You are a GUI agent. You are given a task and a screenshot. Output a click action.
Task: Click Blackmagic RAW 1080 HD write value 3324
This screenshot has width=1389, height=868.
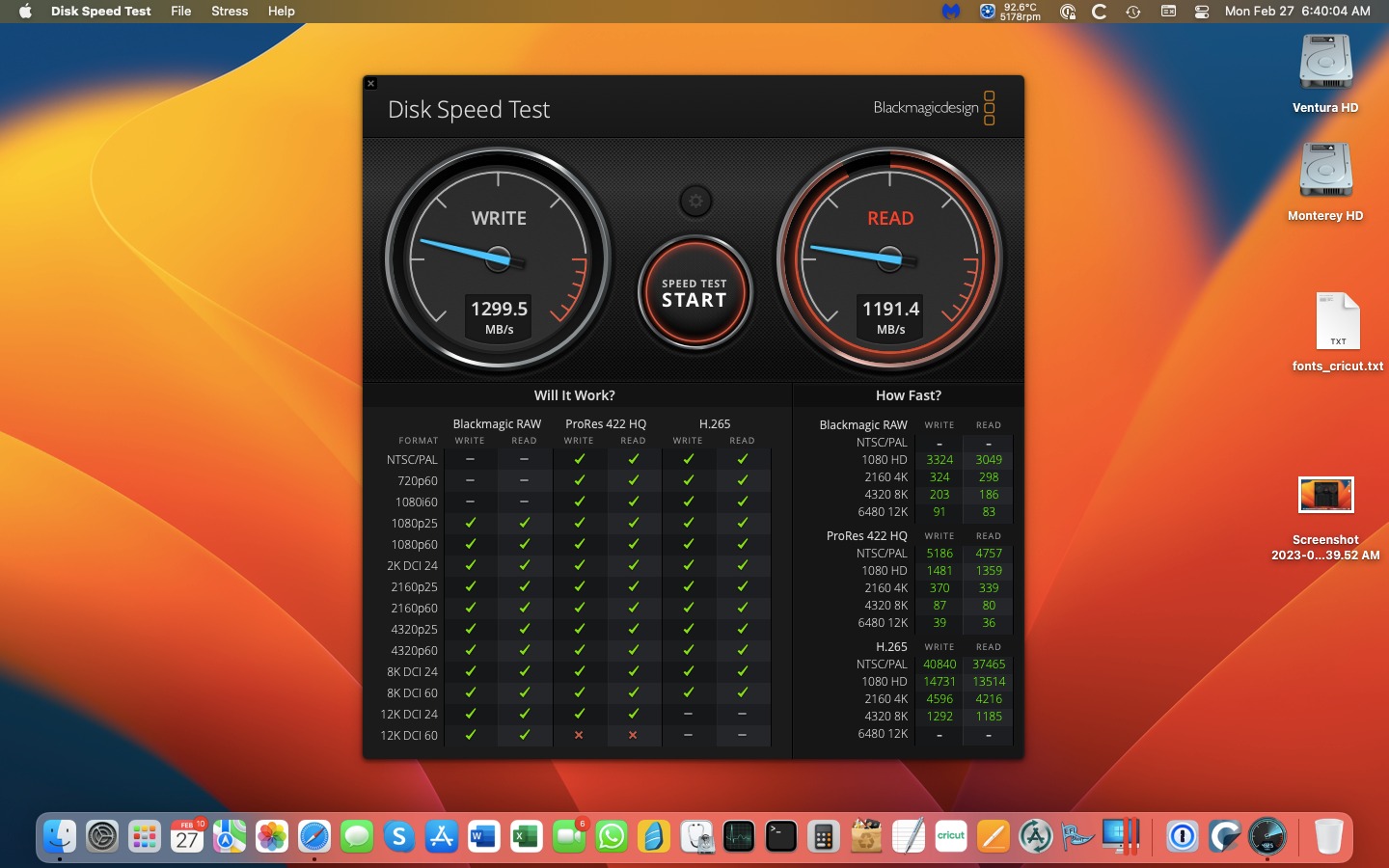coord(940,460)
